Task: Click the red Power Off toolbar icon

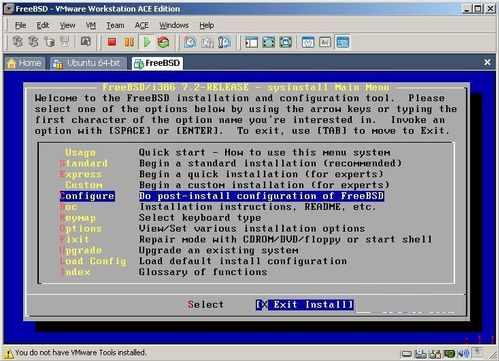Action: (112, 42)
